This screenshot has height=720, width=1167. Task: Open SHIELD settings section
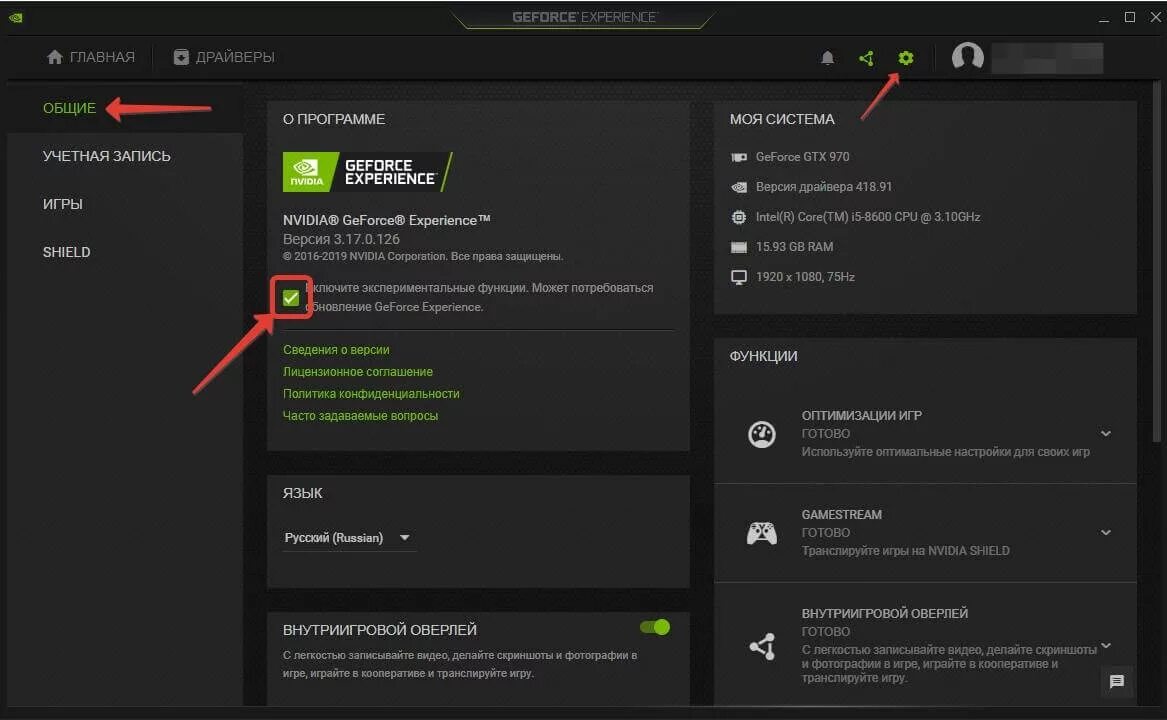tap(66, 252)
